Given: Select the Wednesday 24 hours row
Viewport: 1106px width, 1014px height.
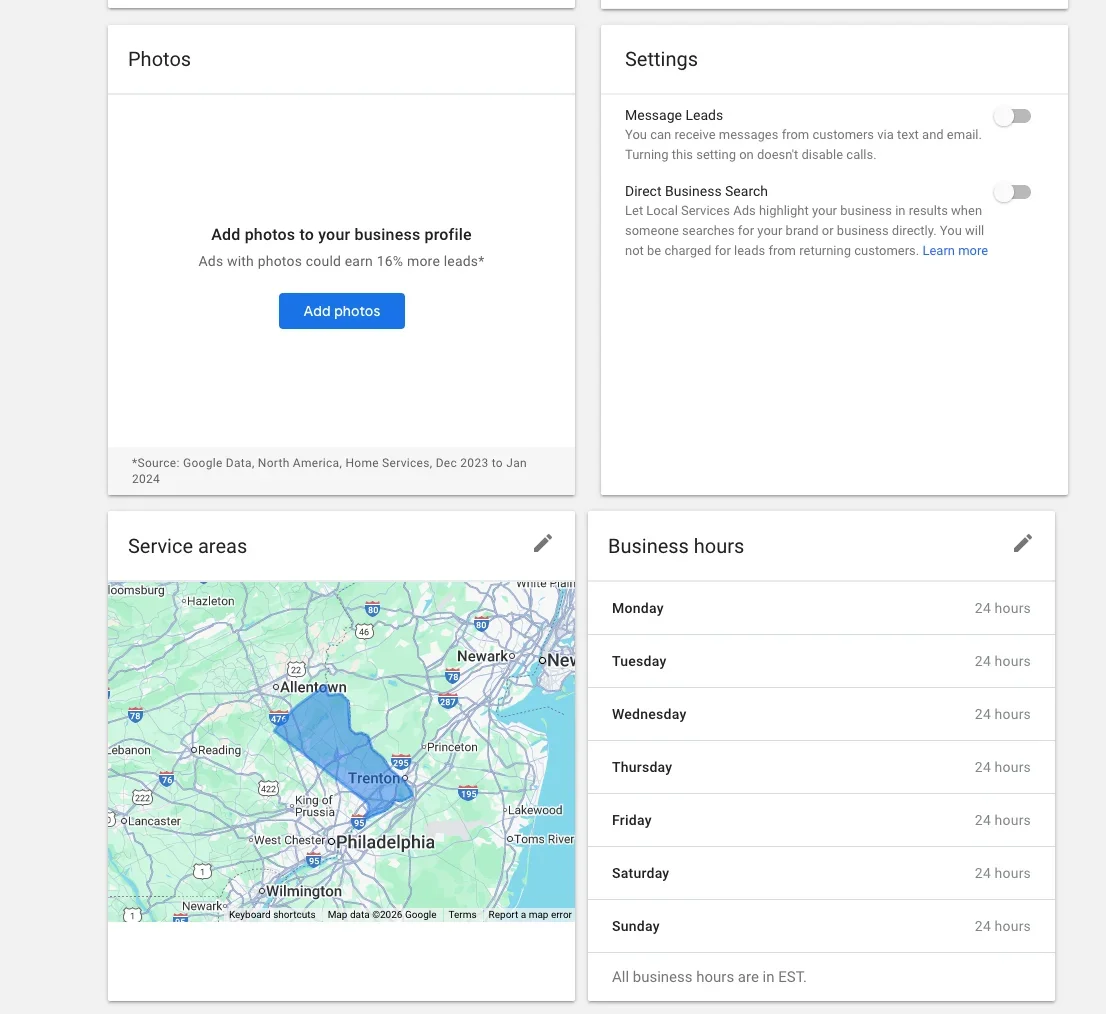Looking at the screenshot, I should 820,714.
